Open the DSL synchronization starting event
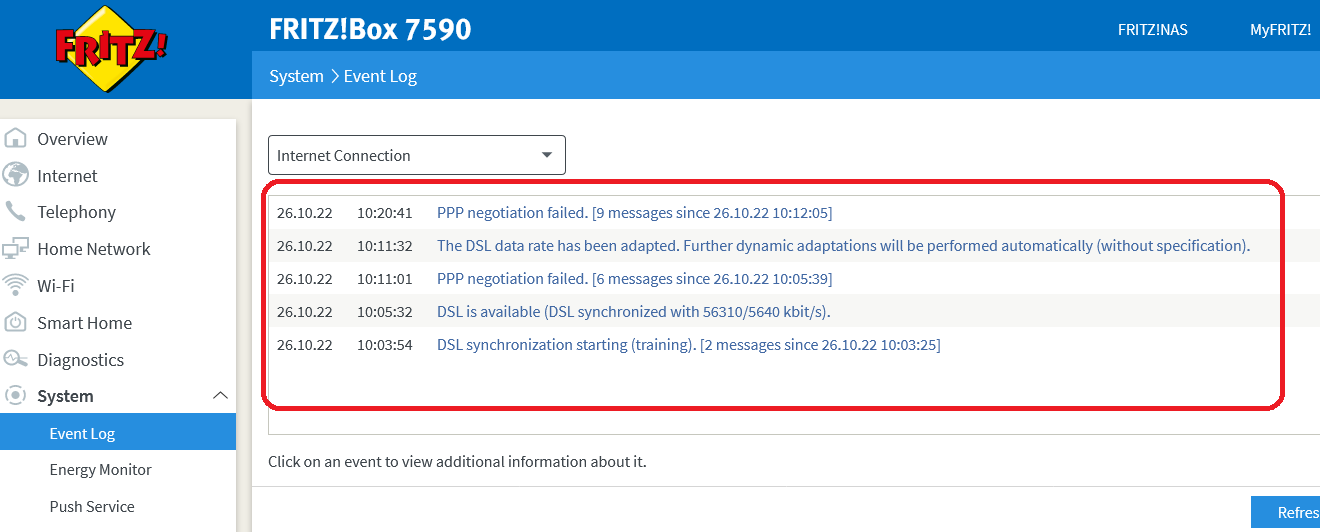This screenshot has height=532, width=1320. point(688,345)
